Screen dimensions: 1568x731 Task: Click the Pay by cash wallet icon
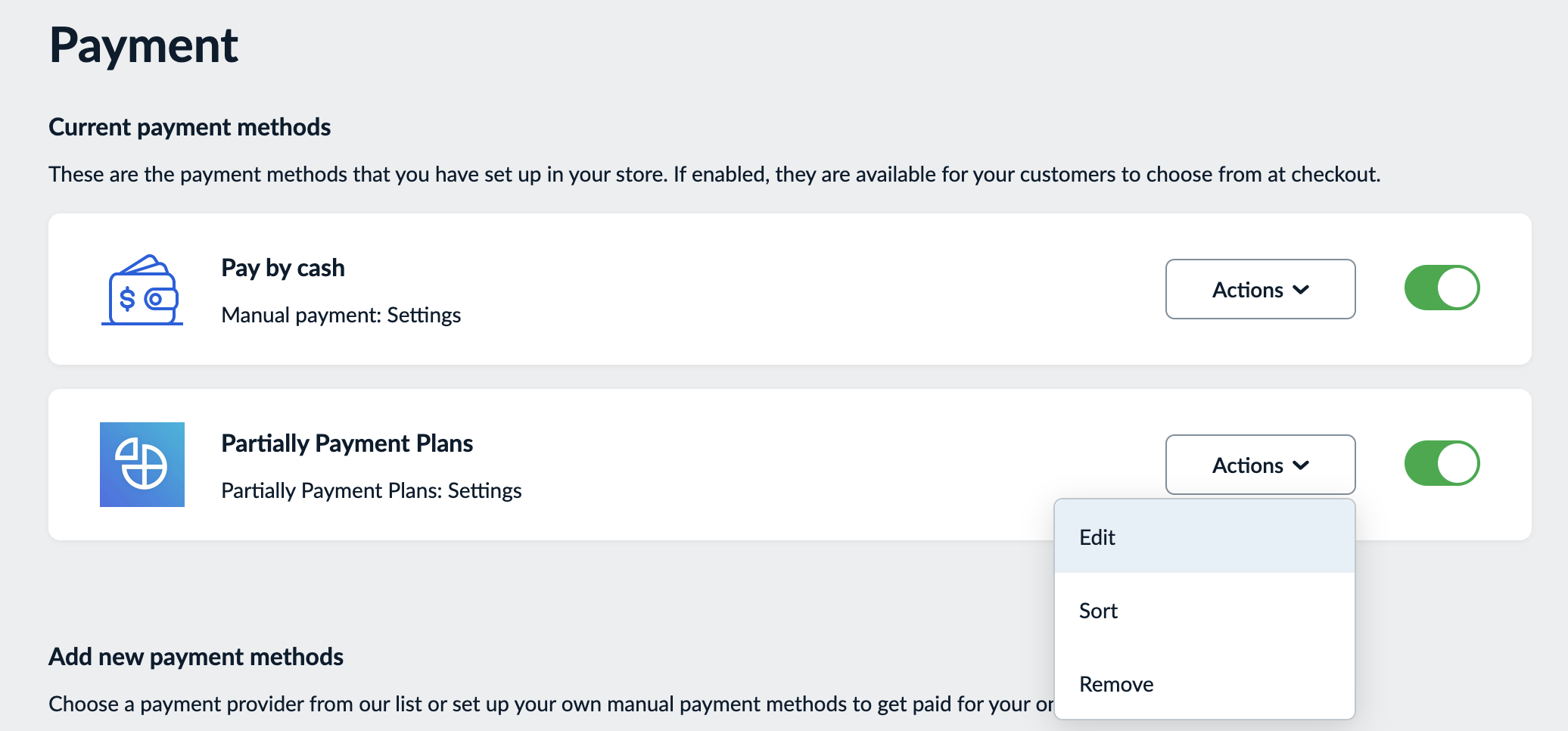[x=142, y=290]
